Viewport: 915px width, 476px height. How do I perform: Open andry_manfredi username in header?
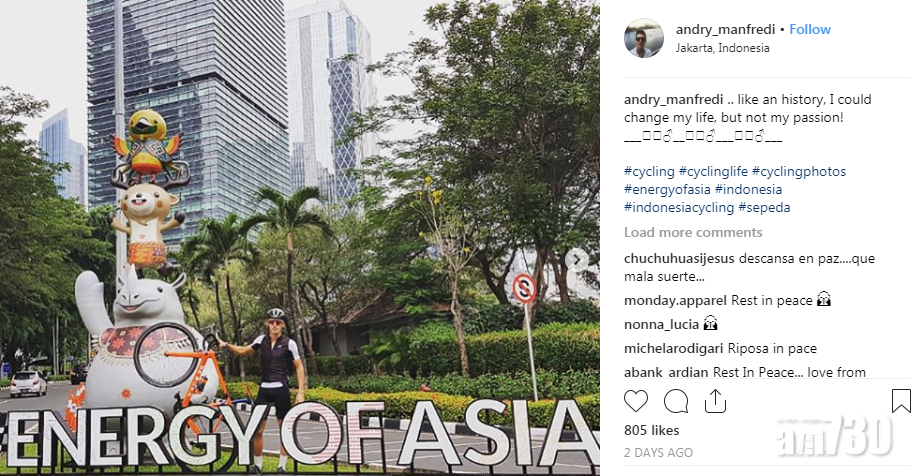(x=725, y=29)
